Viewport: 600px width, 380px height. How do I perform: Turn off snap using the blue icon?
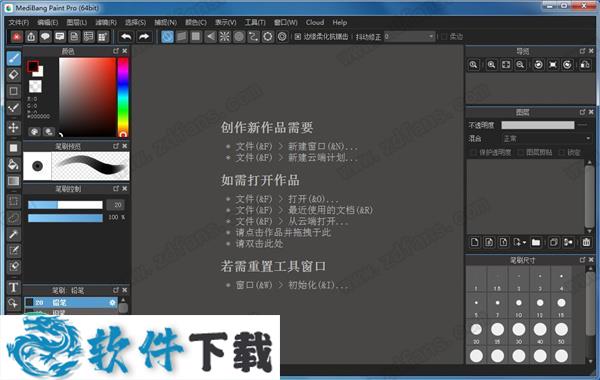[167, 37]
